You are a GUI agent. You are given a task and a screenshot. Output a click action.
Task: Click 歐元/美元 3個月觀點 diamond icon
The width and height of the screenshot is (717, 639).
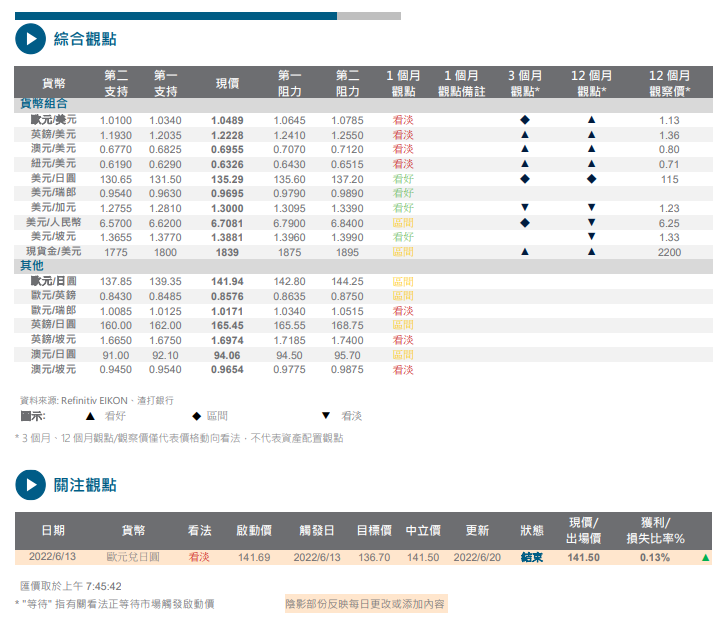(524, 120)
